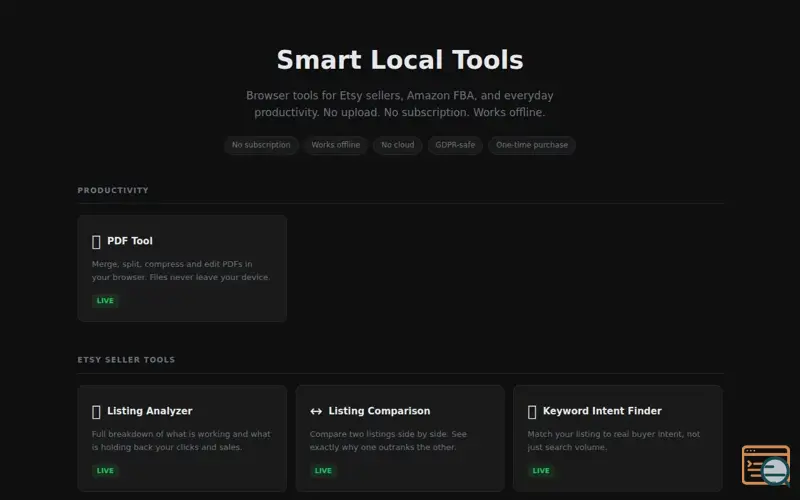Click the Keyword Intent Finder card icon
Screen dimensions: 800x500
[x=532, y=411]
